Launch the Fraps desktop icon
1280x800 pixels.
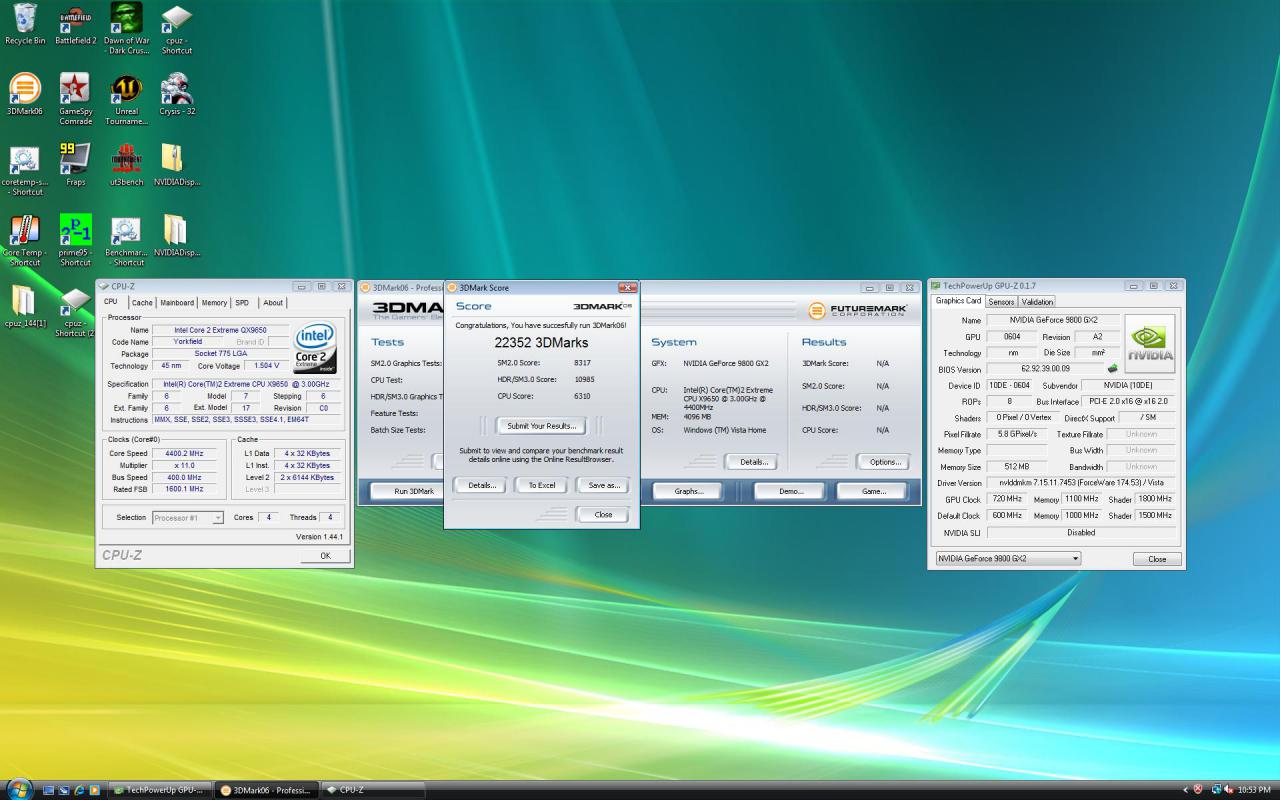[x=76, y=165]
